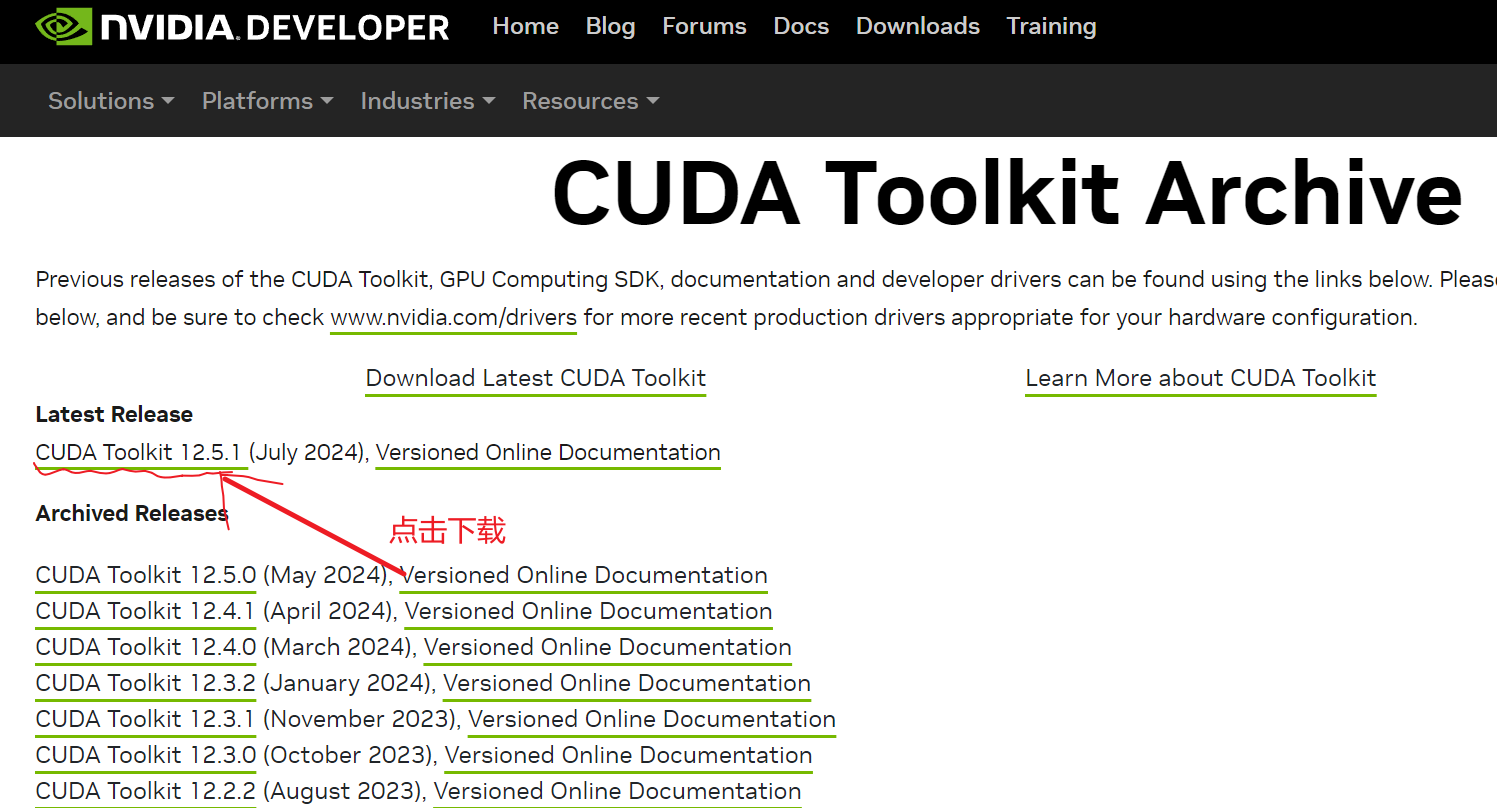The height and width of the screenshot is (808, 1497).
Task: Open Versioned Online Documentation for 12.5.1
Action: coord(548,453)
